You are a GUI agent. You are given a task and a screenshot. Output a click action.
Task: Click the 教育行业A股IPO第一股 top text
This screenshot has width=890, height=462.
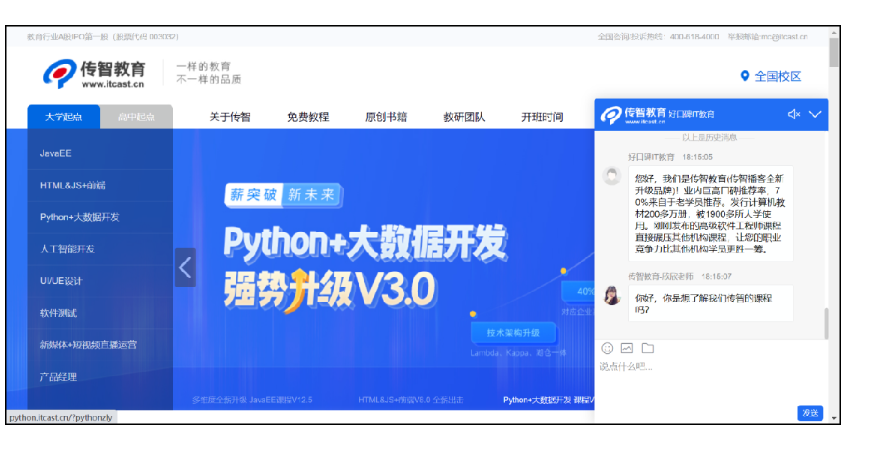click(103, 37)
